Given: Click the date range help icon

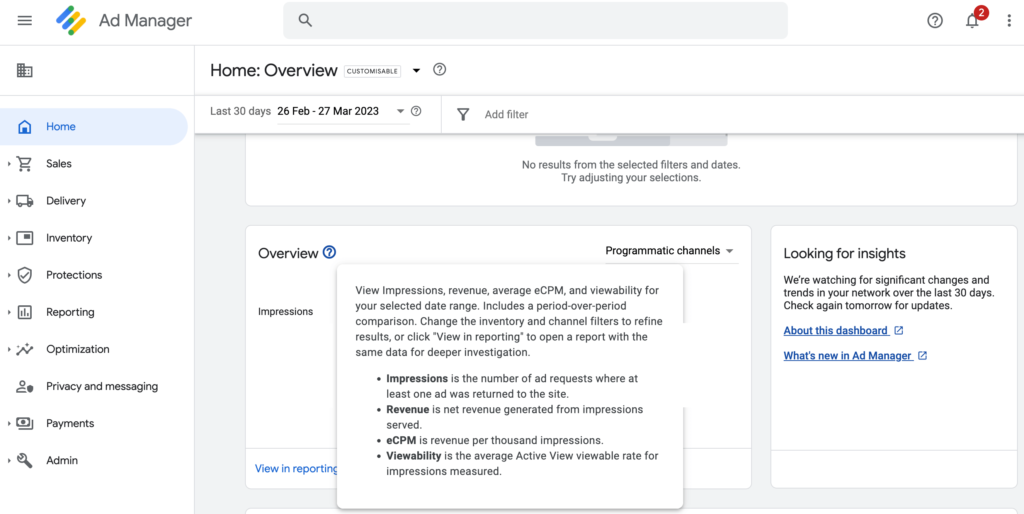Looking at the screenshot, I should [416, 111].
